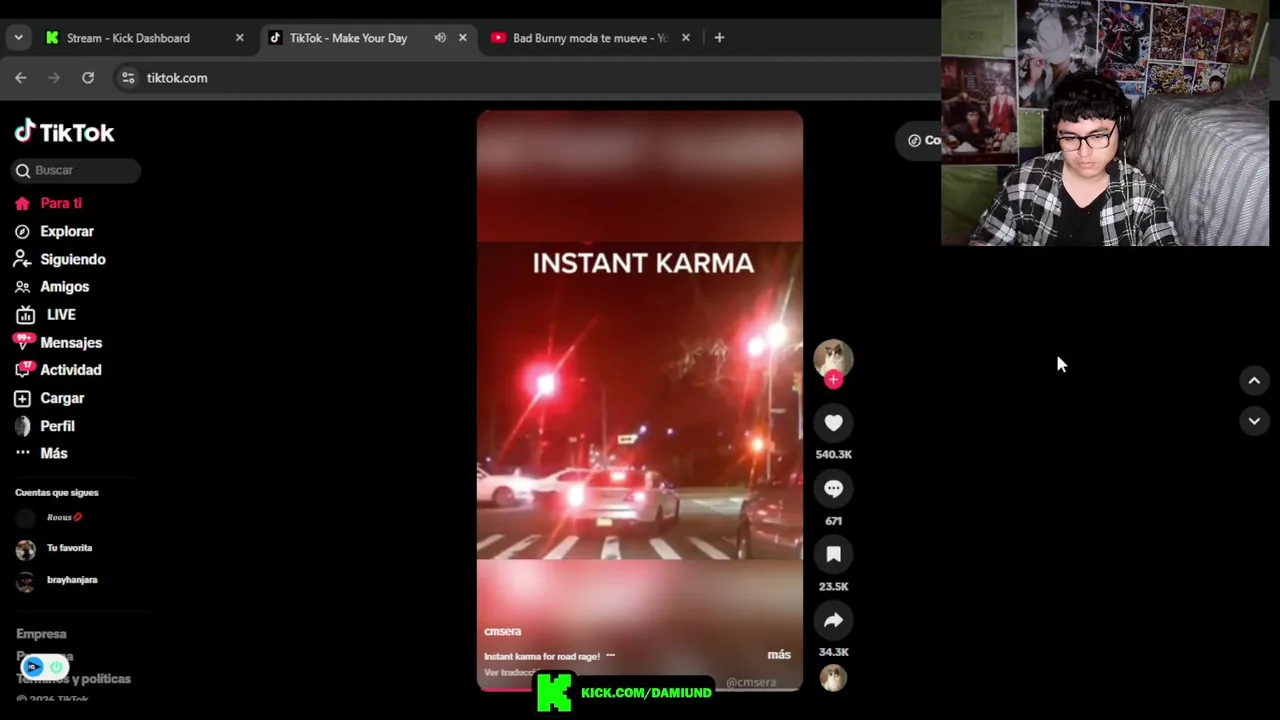This screenshot has width=1280, height=720.
Task: Open cmsera's profile avatar beside the video
Action: pos(833,358)
